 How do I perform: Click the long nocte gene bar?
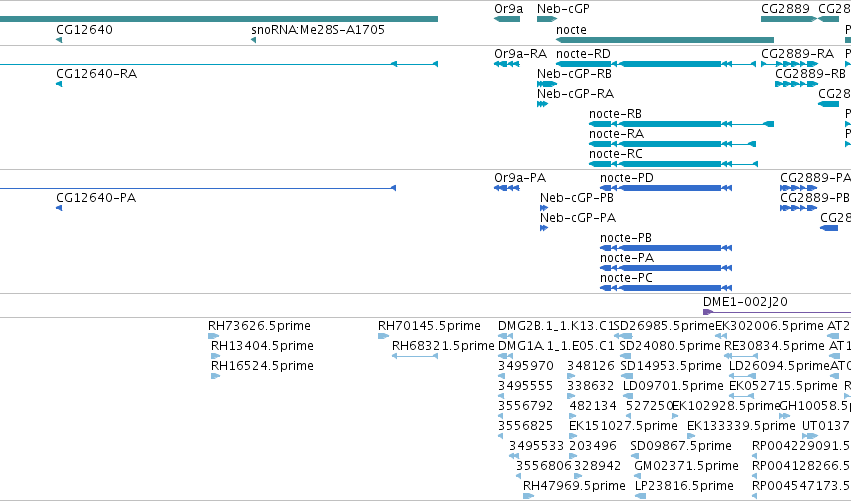point(665,40)
